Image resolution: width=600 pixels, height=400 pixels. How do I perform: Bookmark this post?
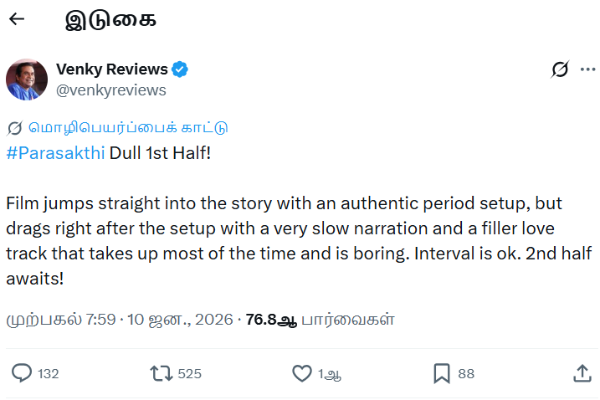coord(441,373)
